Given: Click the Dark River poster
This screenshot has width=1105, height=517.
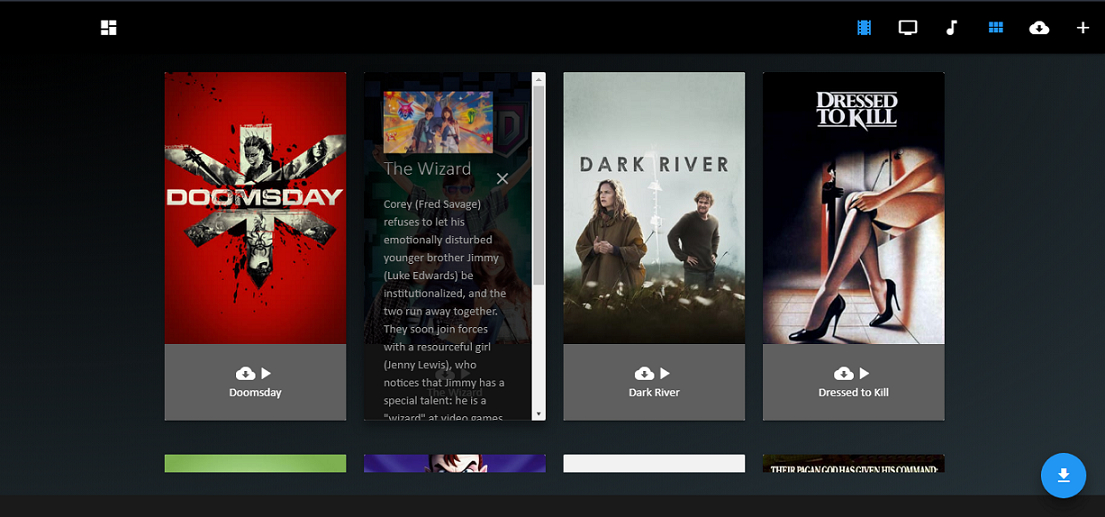Looking at the screenshot, I should 654,208.
